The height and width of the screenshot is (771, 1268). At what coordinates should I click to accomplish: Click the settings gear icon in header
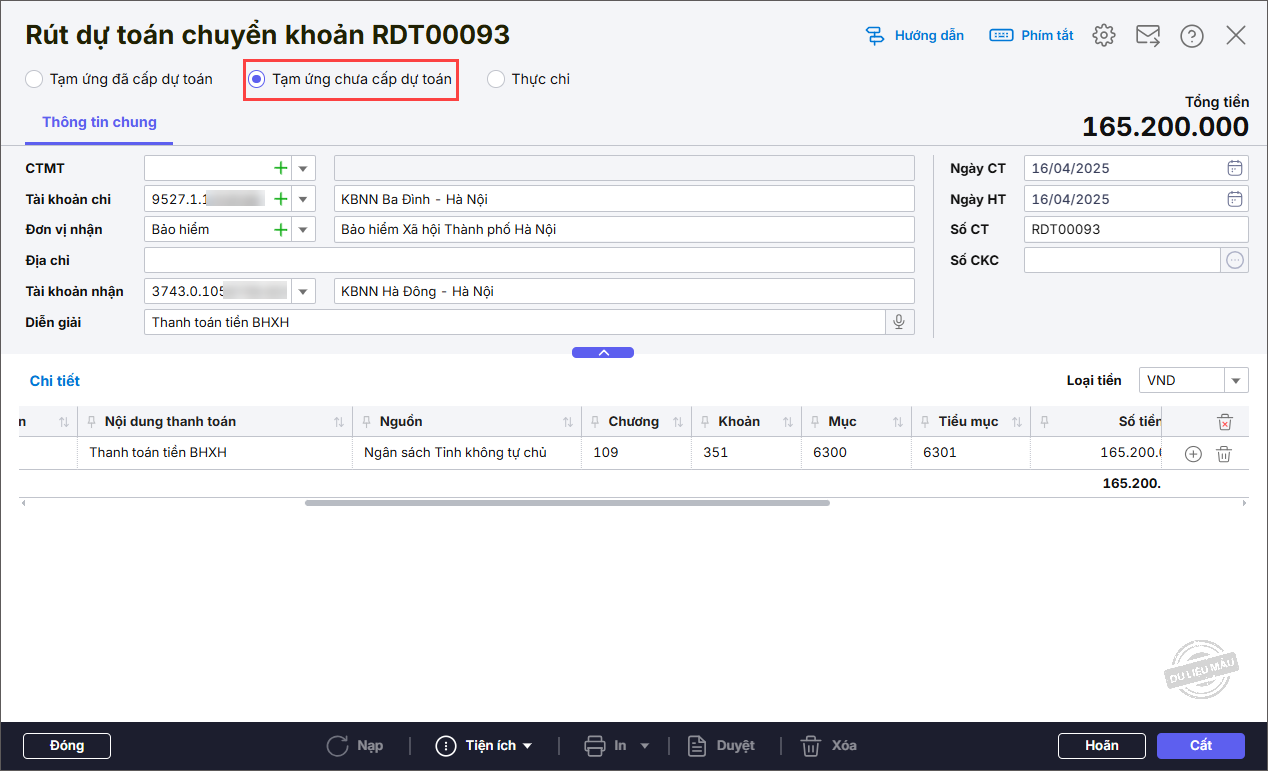click(x=1103, y=36)
